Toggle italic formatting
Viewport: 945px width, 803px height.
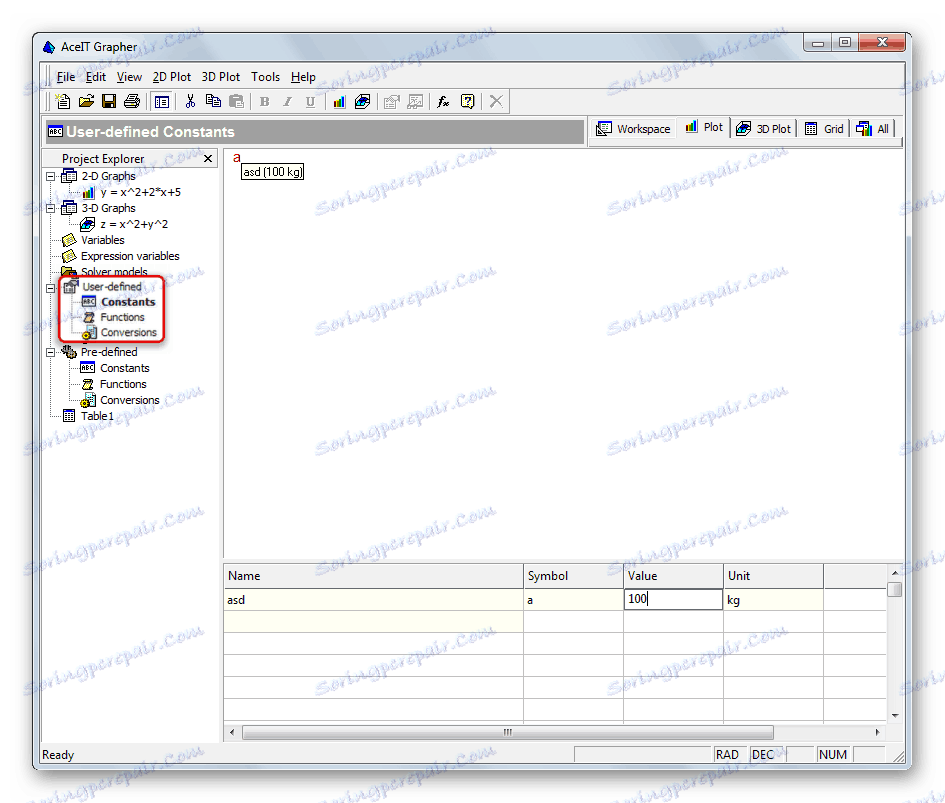tap(287, 101)
